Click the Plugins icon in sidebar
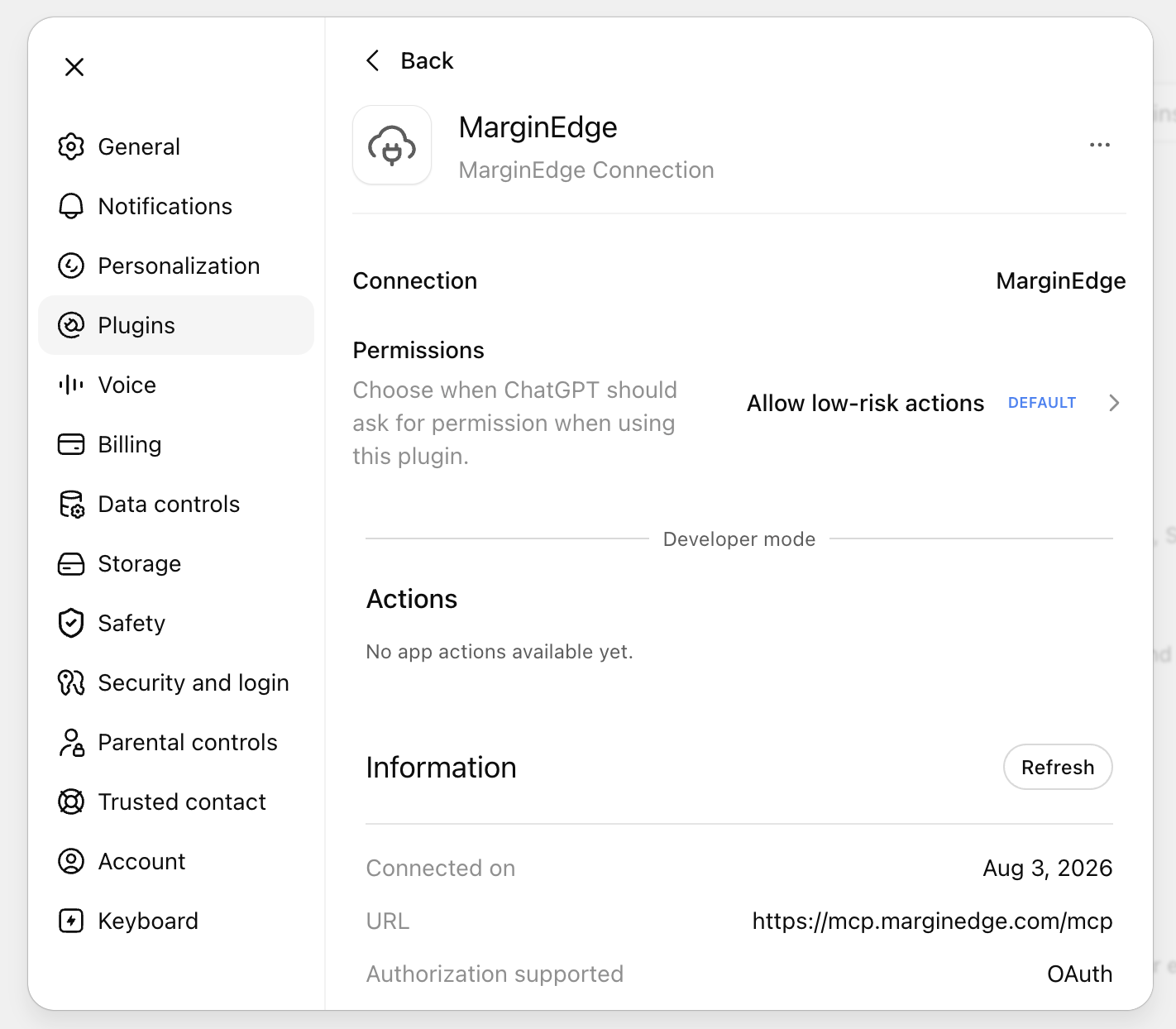This screenshot has width=1176, height=1029. (71, 325)
